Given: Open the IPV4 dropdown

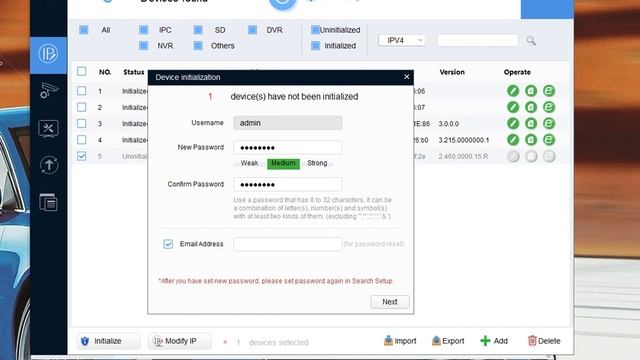Looking at the screenshot, I should click(x=402, y=40).
